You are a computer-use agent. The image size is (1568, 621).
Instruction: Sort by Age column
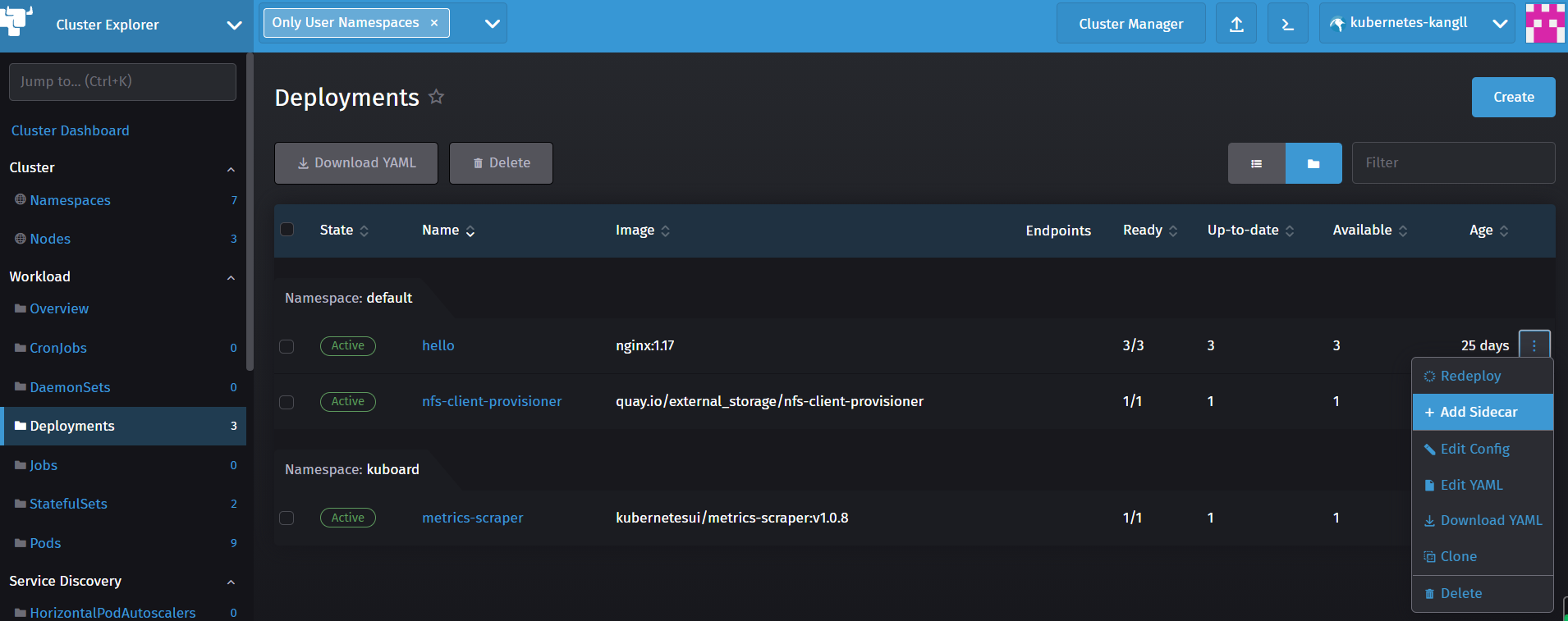(1489, 231)
